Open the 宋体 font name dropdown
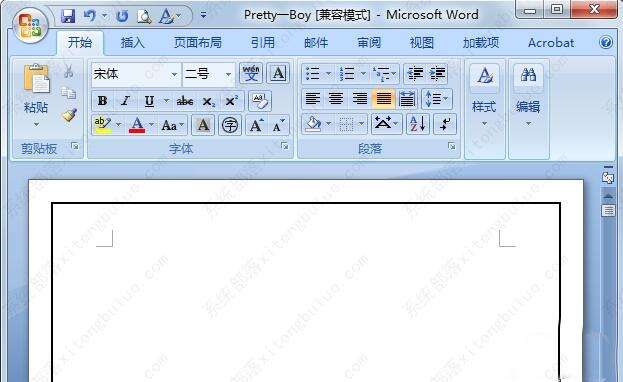This screenshot has height=382, width=623. tap(174, 74)
